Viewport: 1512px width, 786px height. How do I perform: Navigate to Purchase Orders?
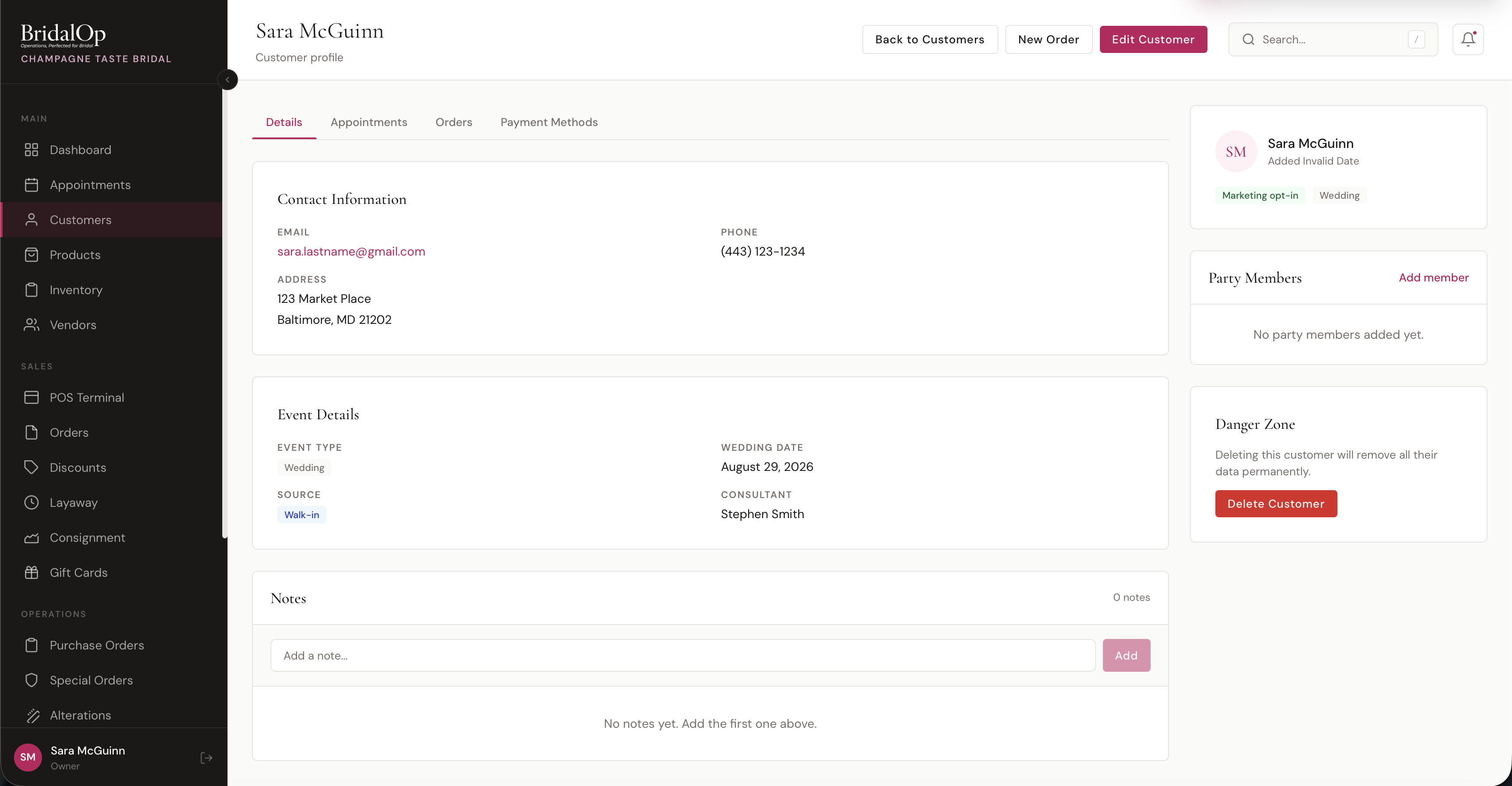96,645
